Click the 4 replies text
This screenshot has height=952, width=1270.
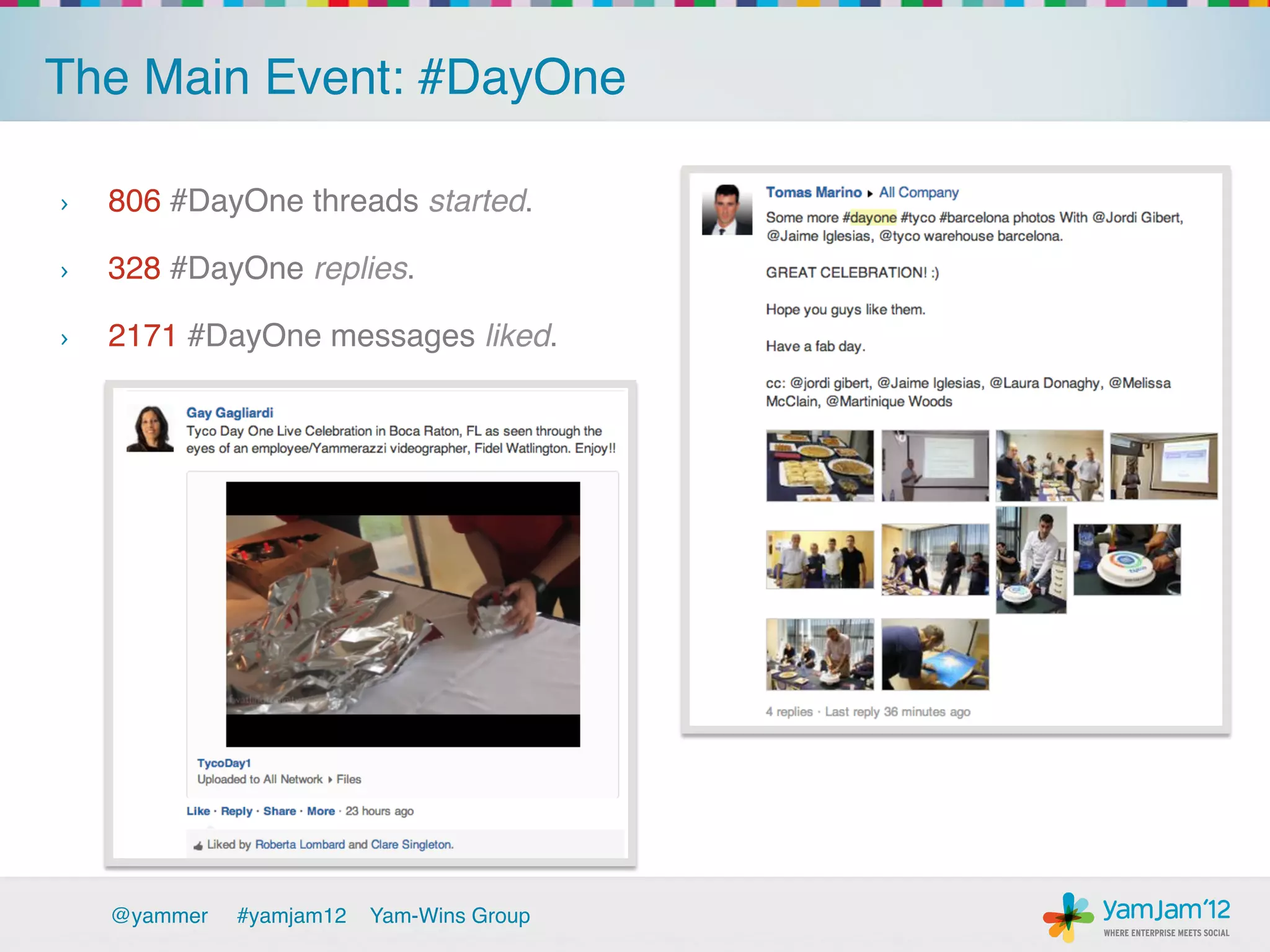(x=789, y=712)
